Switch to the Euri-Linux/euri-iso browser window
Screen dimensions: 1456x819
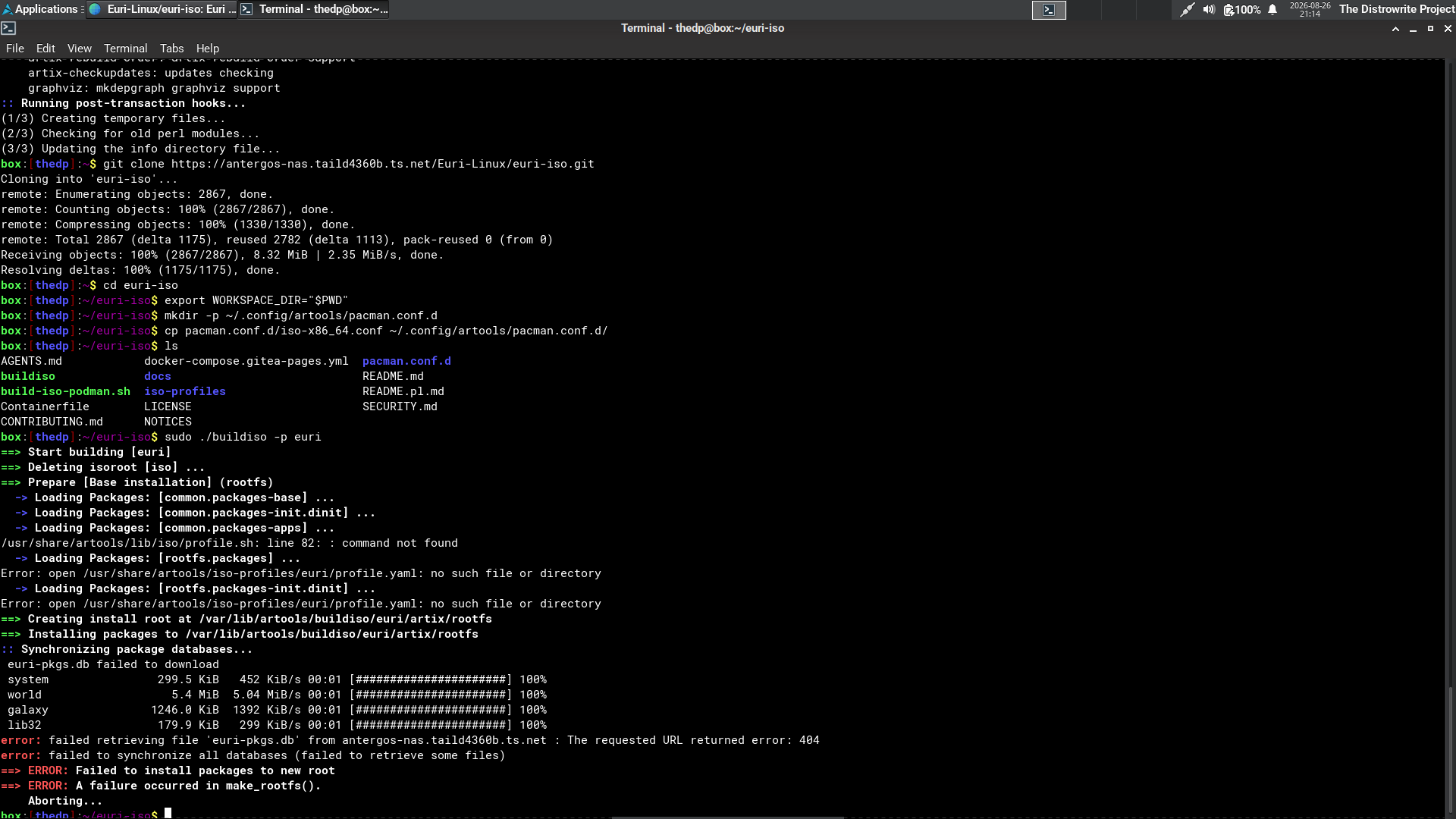click(x=162, y=9)
